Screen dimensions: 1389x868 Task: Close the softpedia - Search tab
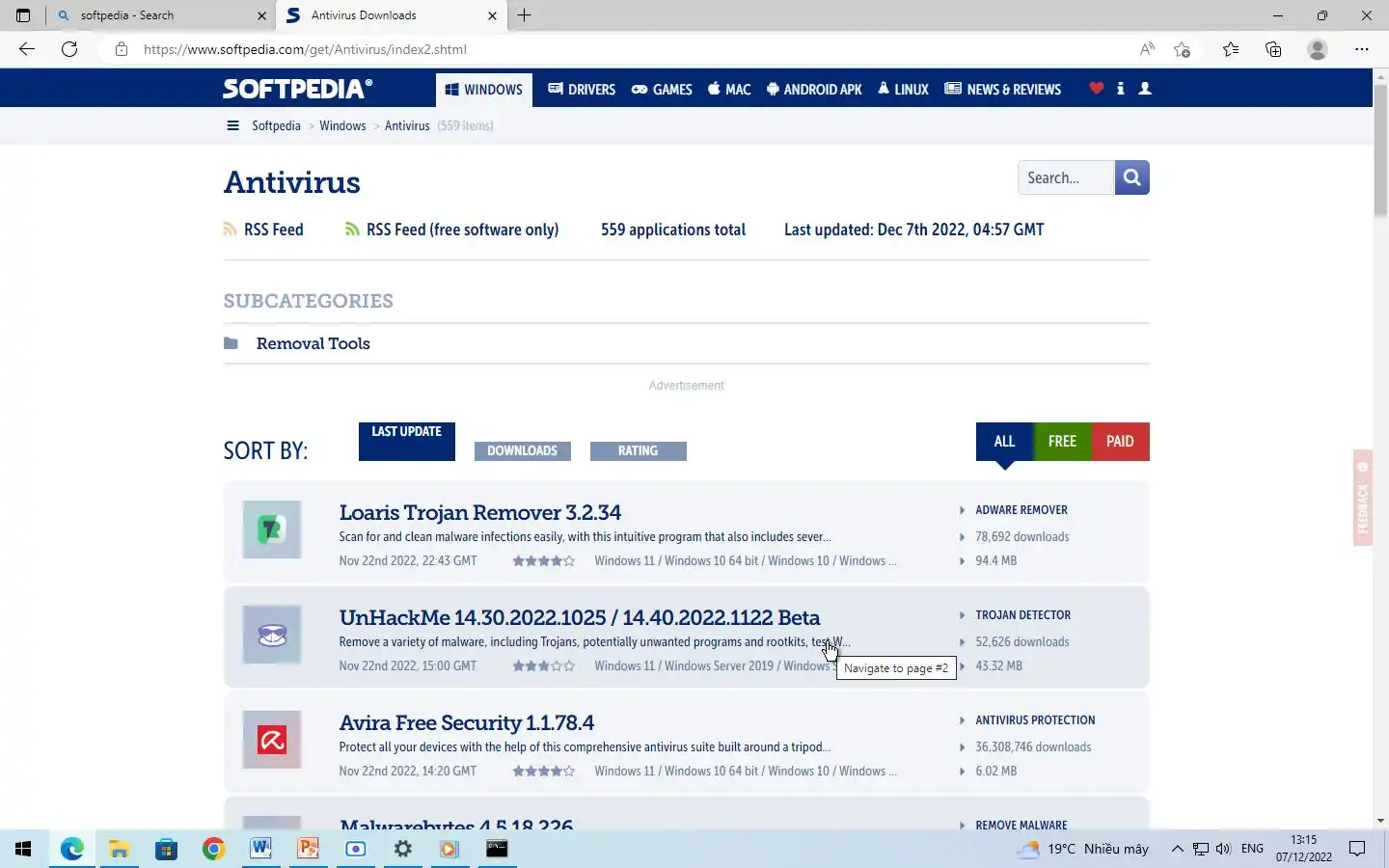pos(261,15)
